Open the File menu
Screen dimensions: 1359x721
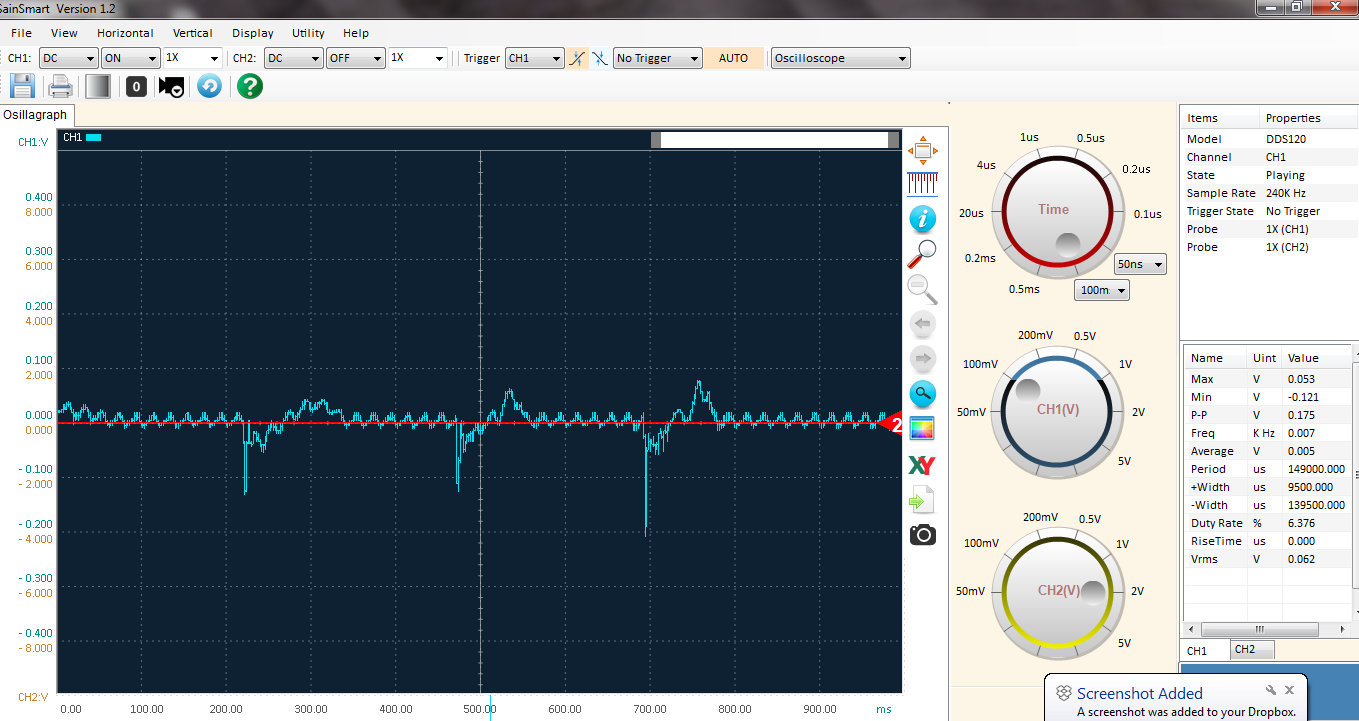[21, 33]
